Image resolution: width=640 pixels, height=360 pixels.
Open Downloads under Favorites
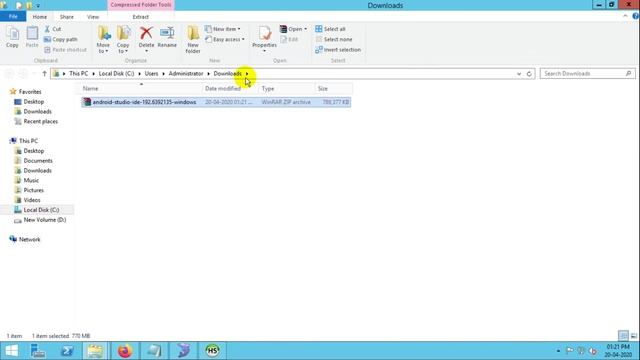pyautogui.click(x=37, y=111)
